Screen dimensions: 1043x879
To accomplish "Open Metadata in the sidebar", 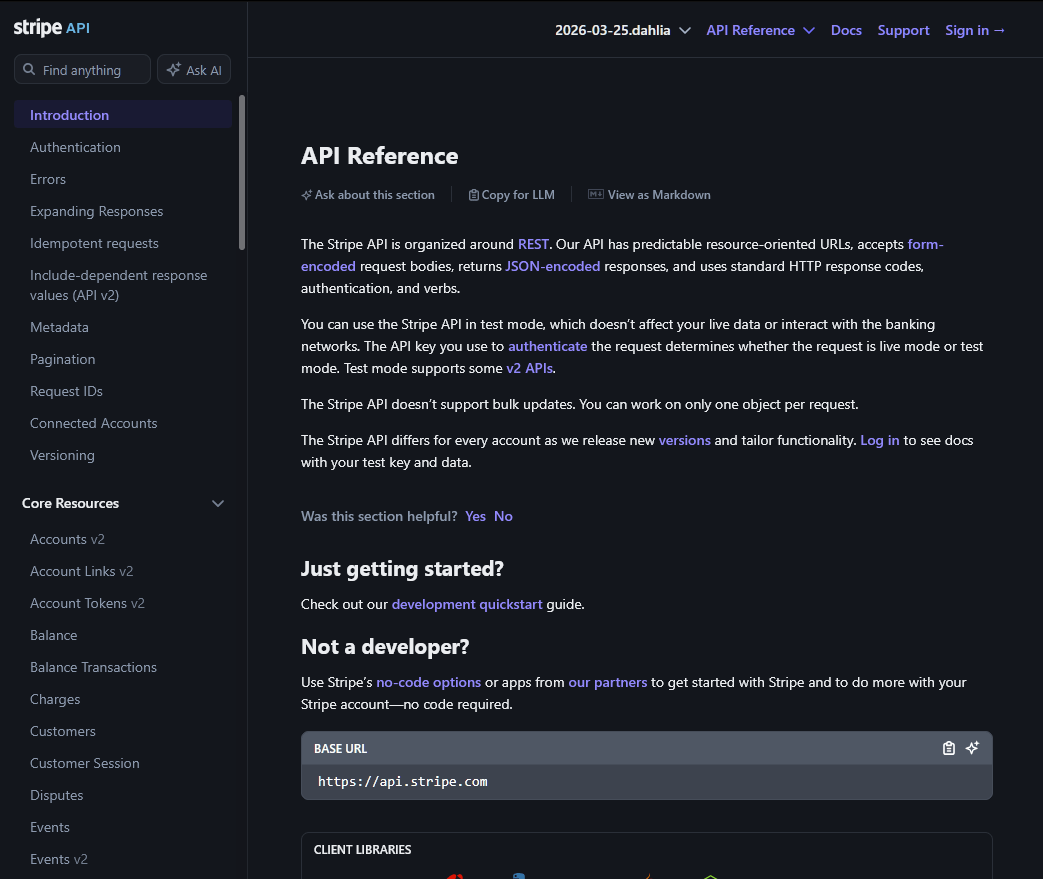I will (x=59, y=327).
